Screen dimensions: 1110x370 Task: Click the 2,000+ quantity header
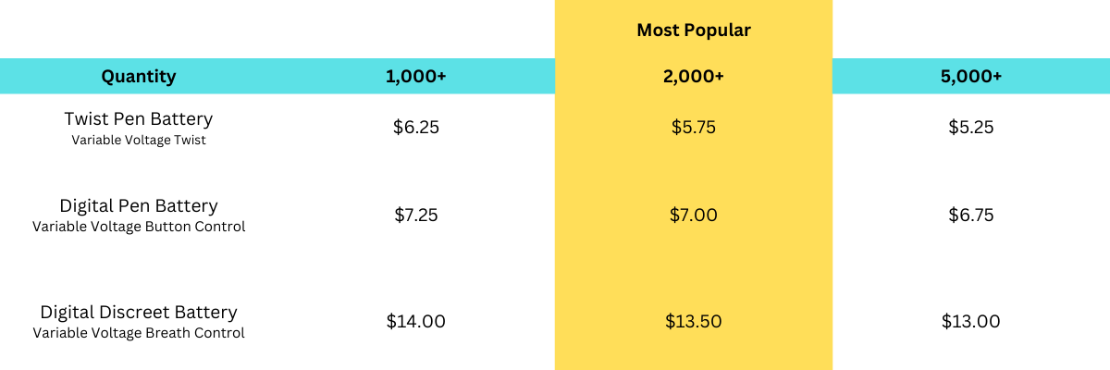(x=693, y=76)
